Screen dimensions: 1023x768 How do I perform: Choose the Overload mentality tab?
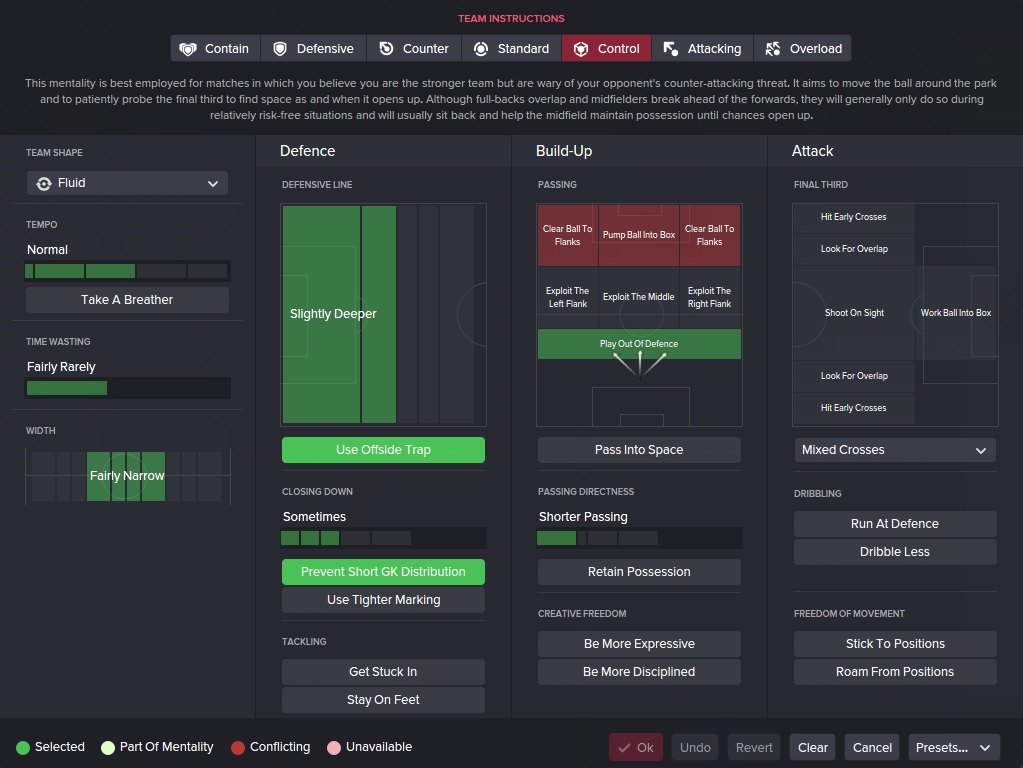[x=802, y=48]
